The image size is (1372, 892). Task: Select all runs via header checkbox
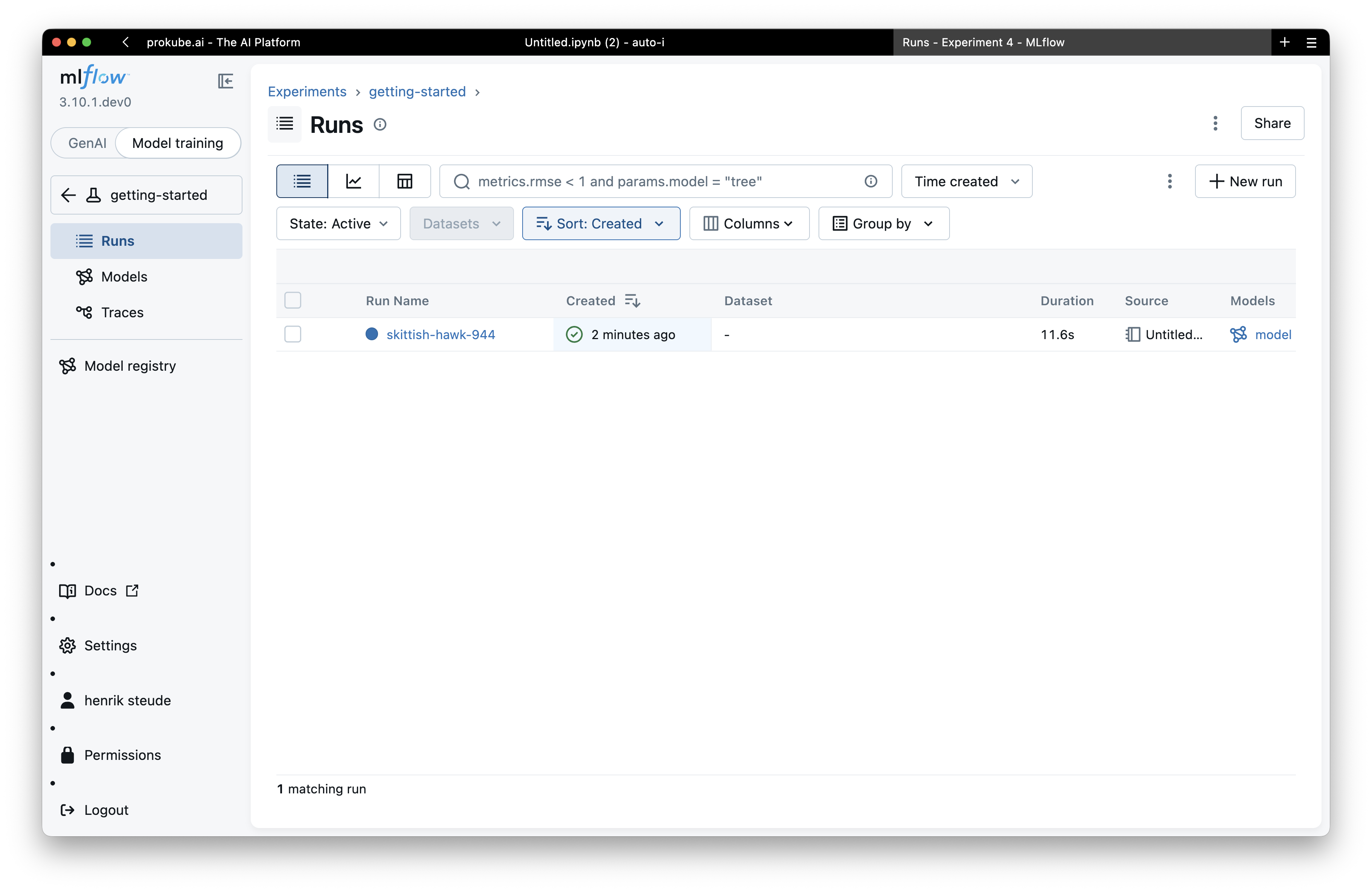[x=293, y=300]
